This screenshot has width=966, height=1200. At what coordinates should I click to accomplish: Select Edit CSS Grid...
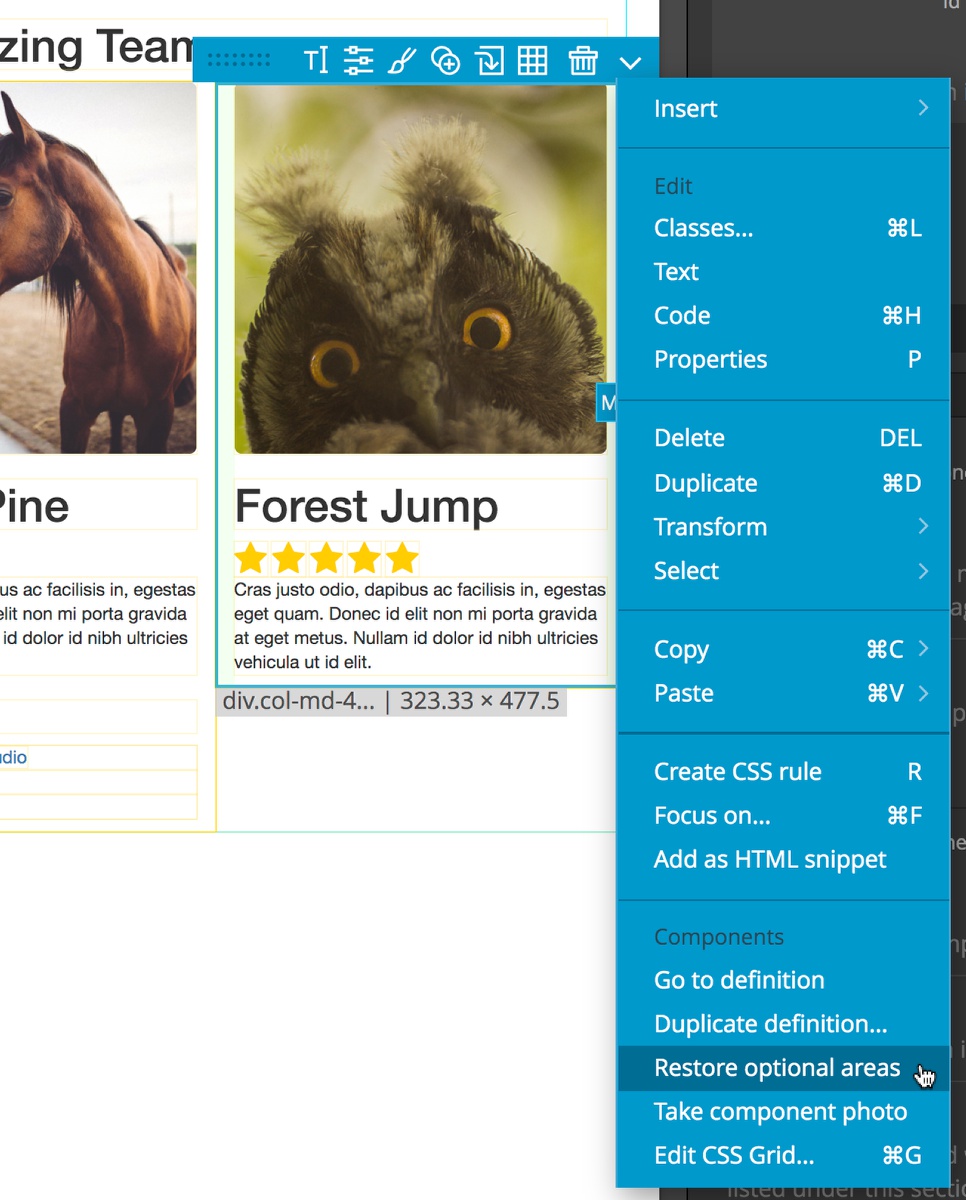pos(783,1155)
